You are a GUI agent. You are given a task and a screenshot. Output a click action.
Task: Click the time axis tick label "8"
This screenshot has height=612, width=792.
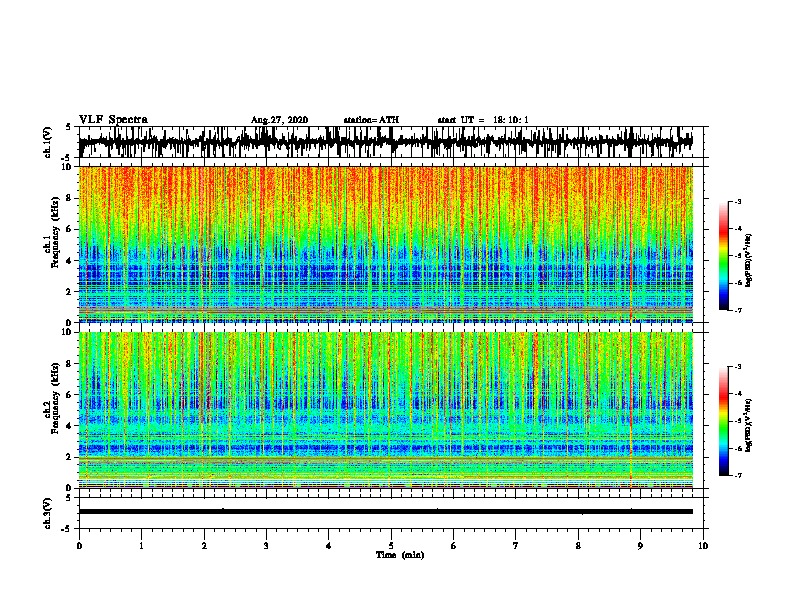click(578, 546)
